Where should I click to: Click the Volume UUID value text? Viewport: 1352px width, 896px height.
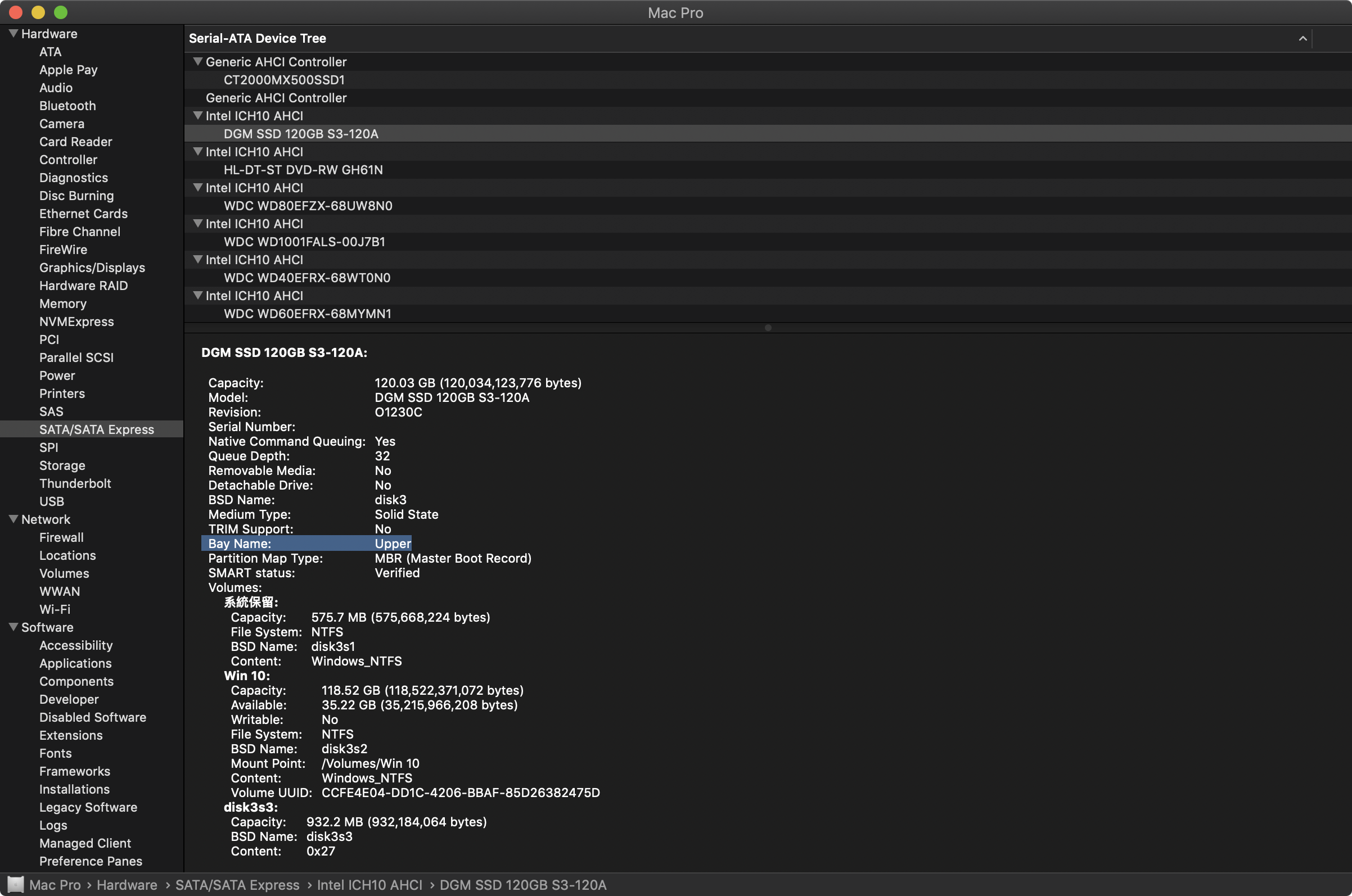tap(461, 793)
